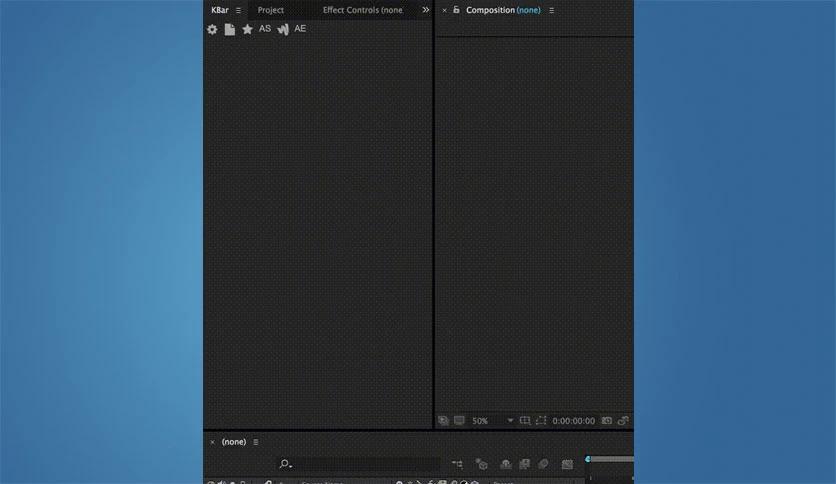The image size is (836, 484).
Task: Click the AS button in KBar
Action: point(265,29)
